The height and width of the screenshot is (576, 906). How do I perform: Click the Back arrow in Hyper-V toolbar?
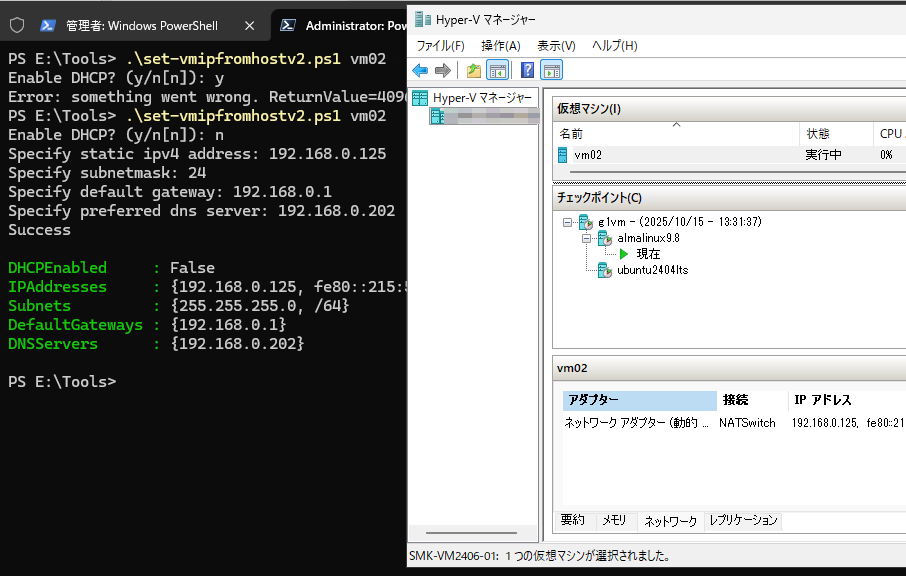click(x=420, y=70)
